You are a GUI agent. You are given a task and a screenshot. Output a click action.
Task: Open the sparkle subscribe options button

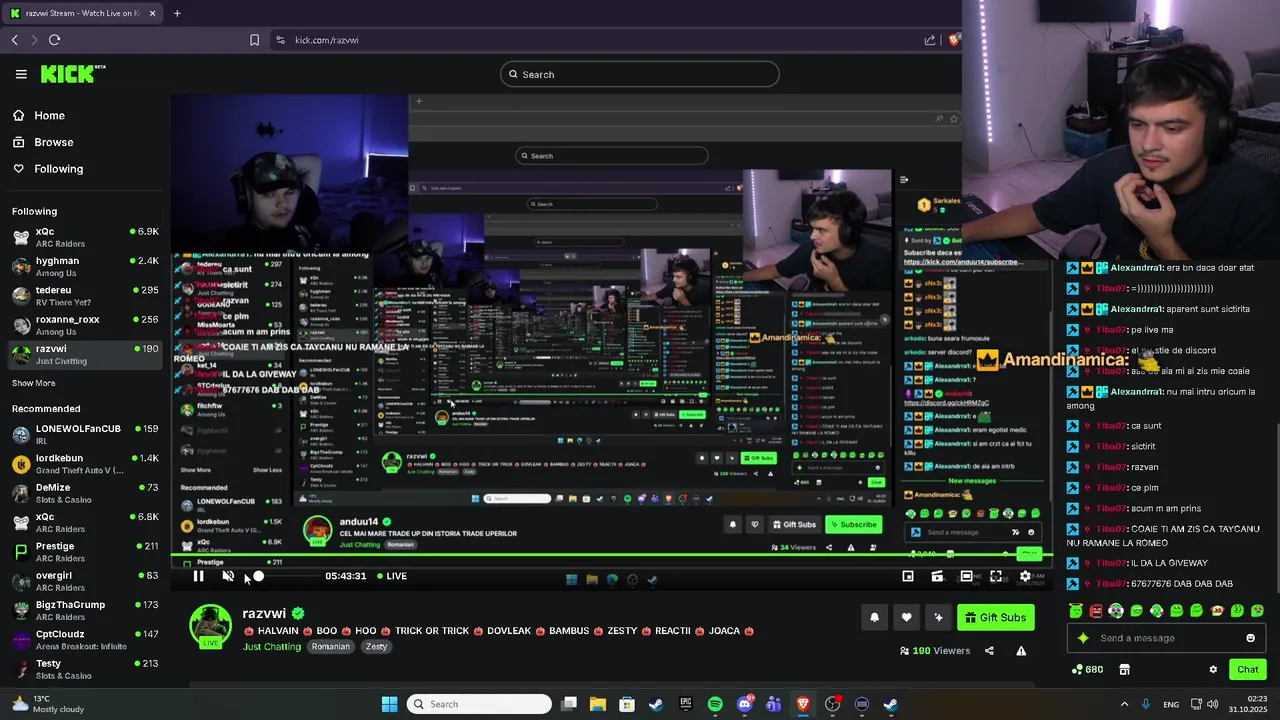[938, 618]
